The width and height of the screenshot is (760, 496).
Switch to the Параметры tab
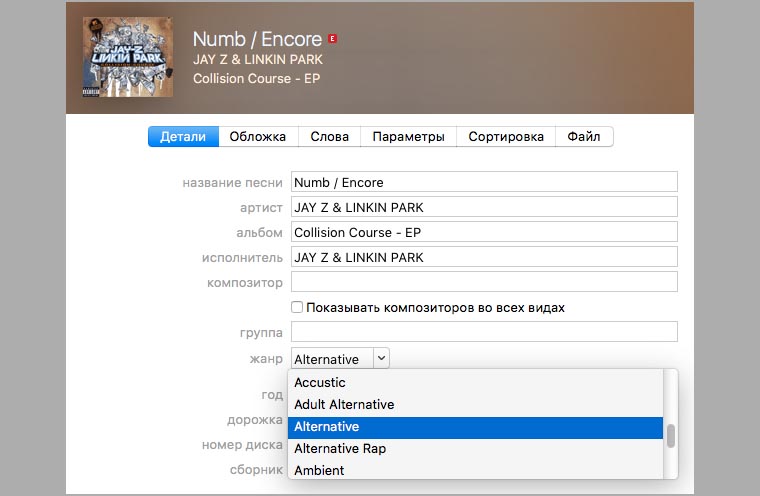point(409,137)
